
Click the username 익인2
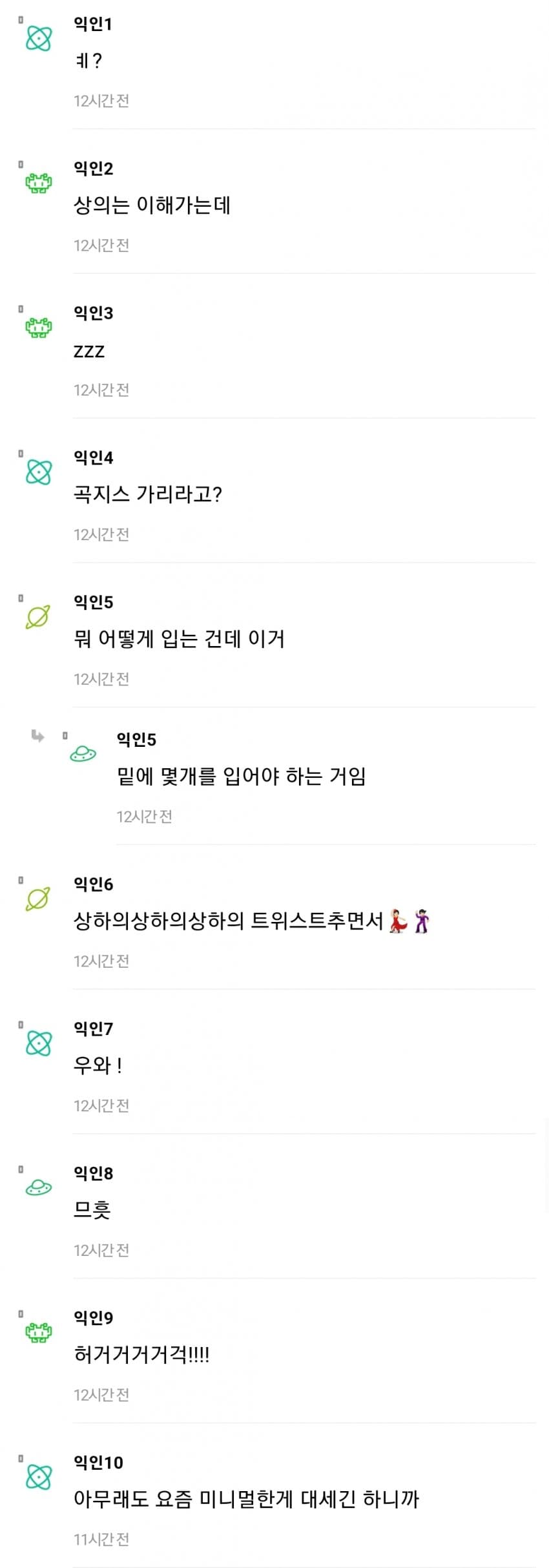click(x=93, y=169)
